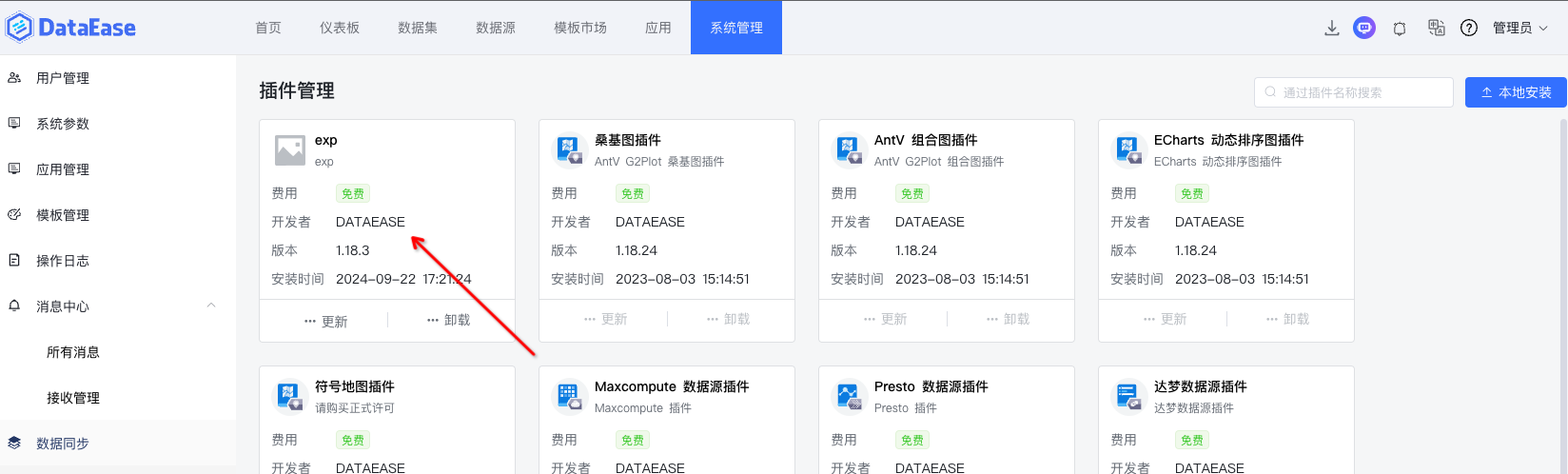The height and width of the screenshot is (474, 1568).
Task: Open the 模板市场 tab
Action: [580, 28]
